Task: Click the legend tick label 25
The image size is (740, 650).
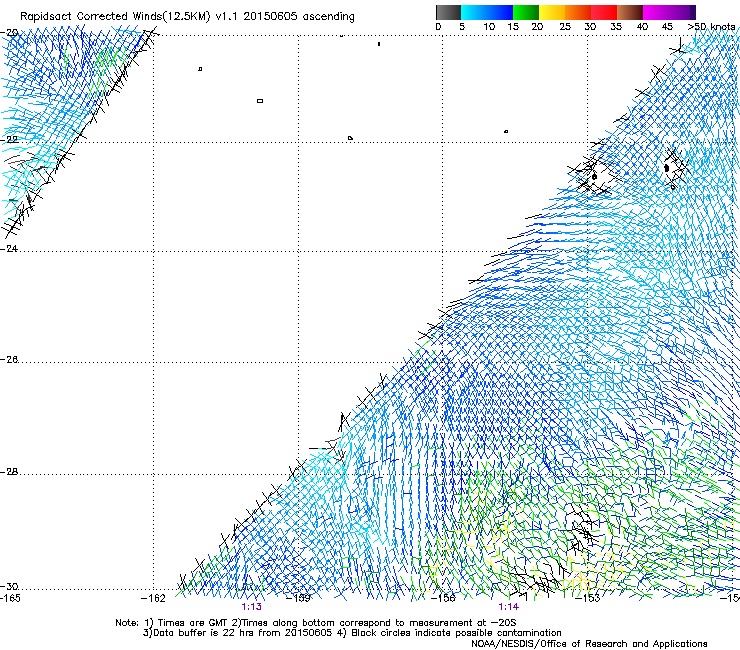Action: coord(565,26)
